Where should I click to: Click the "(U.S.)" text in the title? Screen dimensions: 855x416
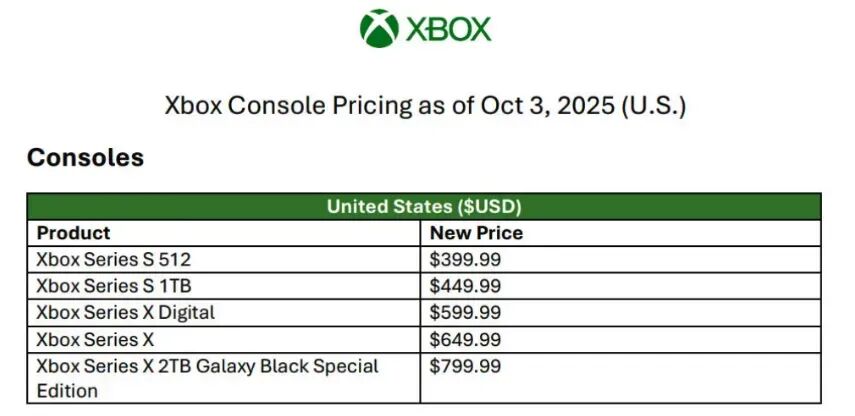(653, 106)
